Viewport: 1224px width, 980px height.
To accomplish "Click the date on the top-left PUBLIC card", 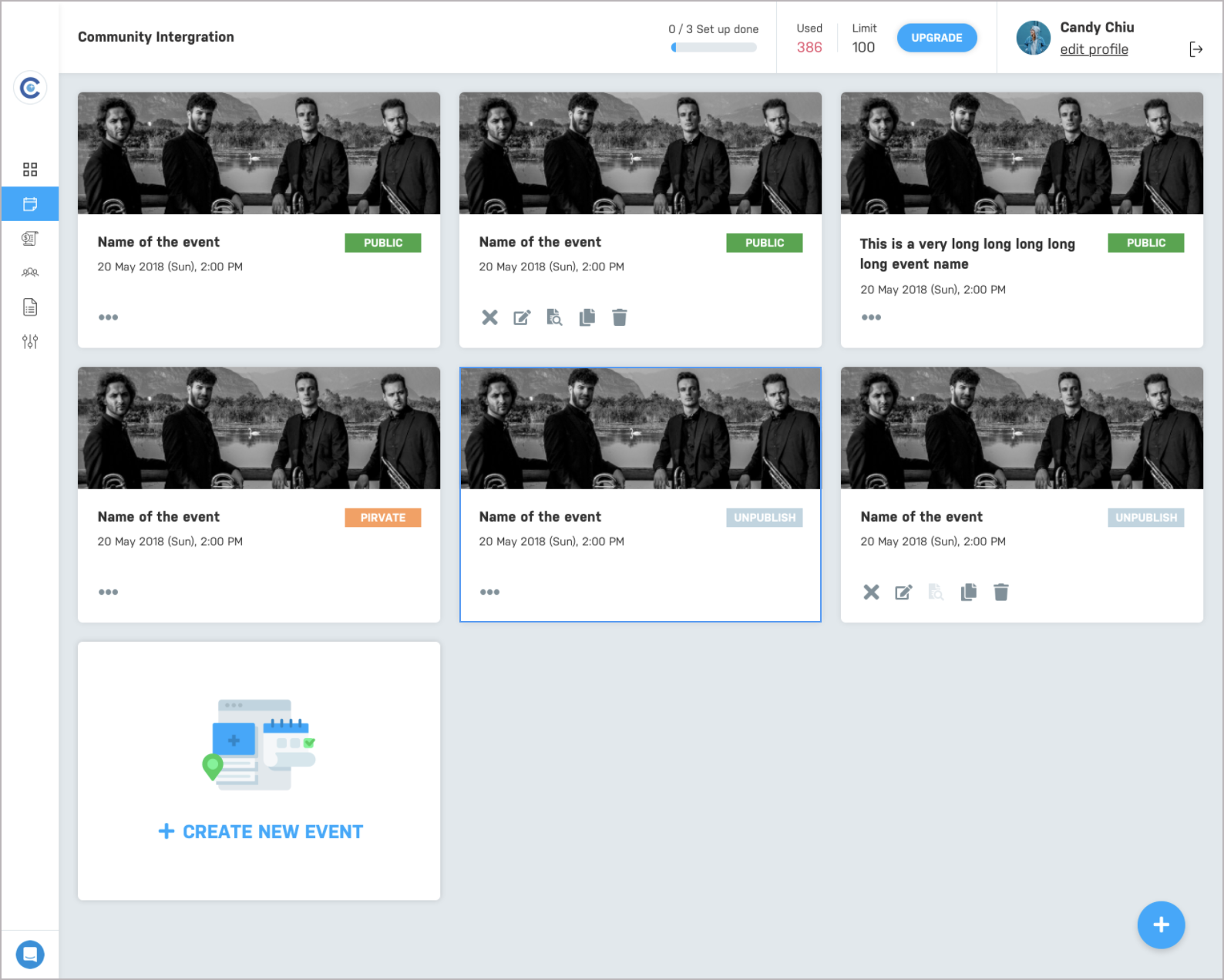I will tap(170, 267).
